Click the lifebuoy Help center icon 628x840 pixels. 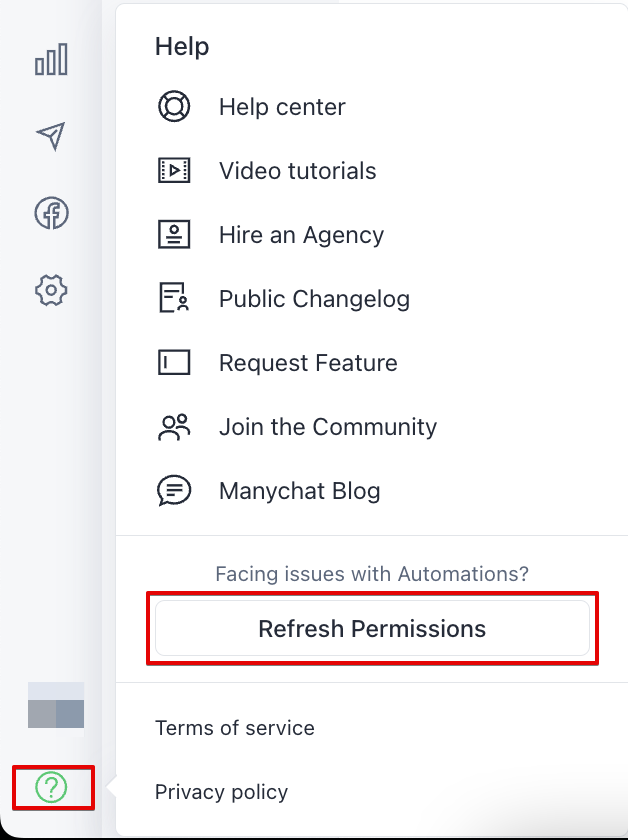[x=174, y=107]
